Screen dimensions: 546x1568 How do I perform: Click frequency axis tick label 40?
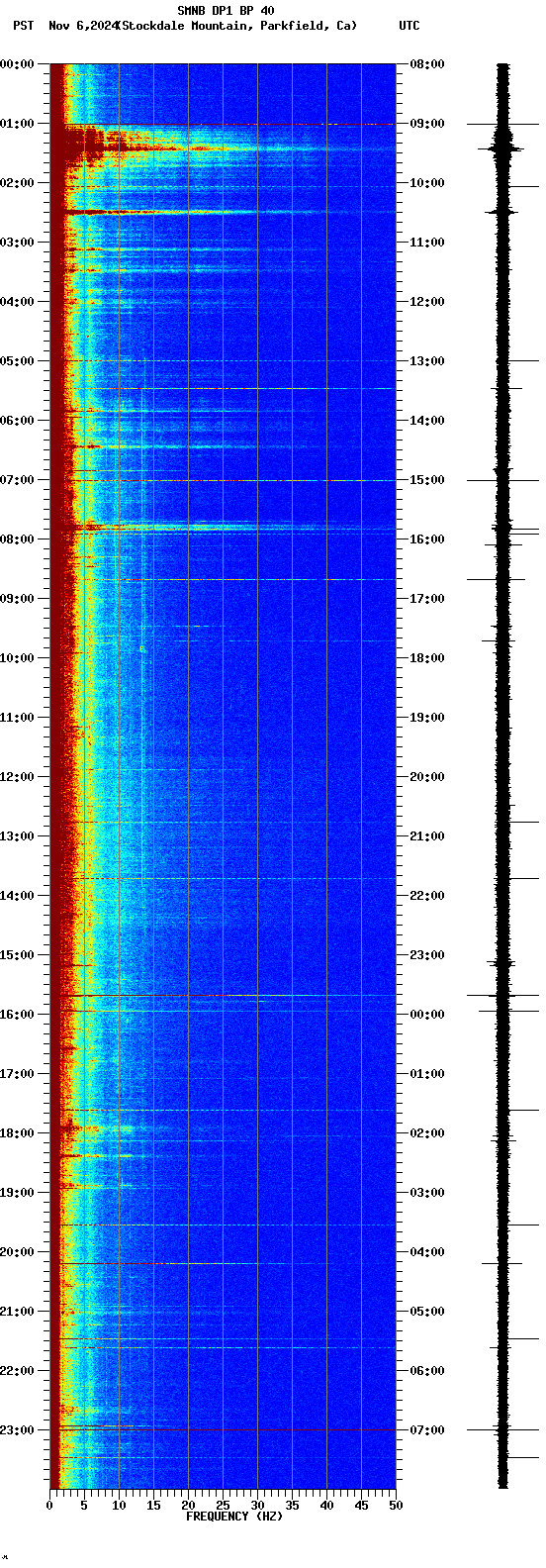point(326,1506)
